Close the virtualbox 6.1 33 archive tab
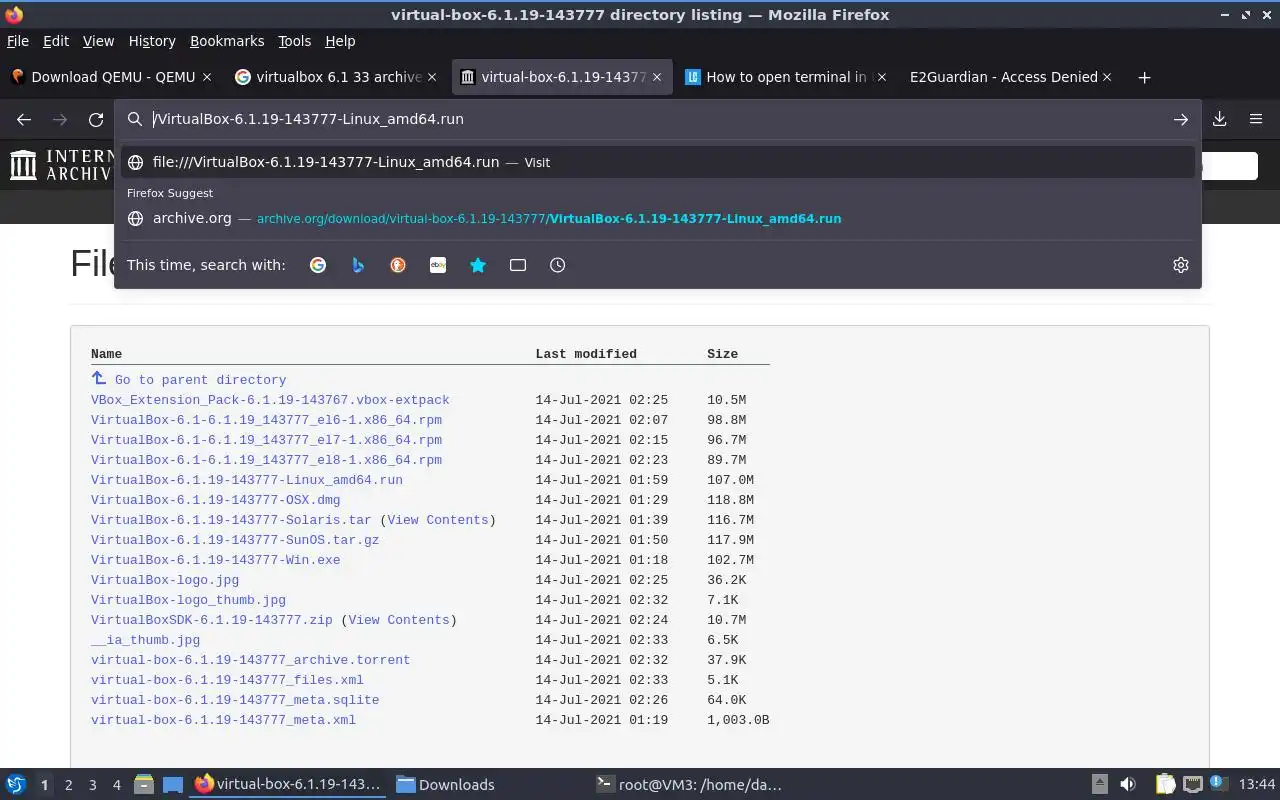 [x=432, y=77]
